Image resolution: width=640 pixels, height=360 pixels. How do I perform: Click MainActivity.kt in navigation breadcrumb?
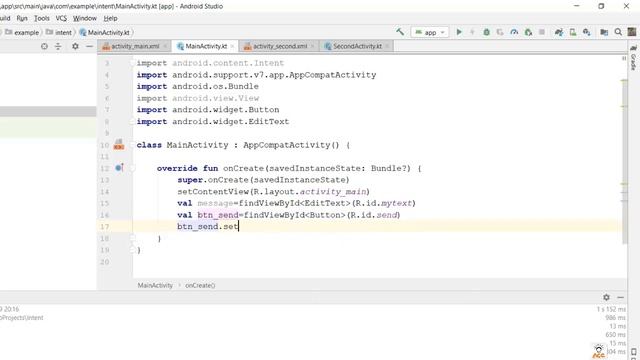coord(105,32)
